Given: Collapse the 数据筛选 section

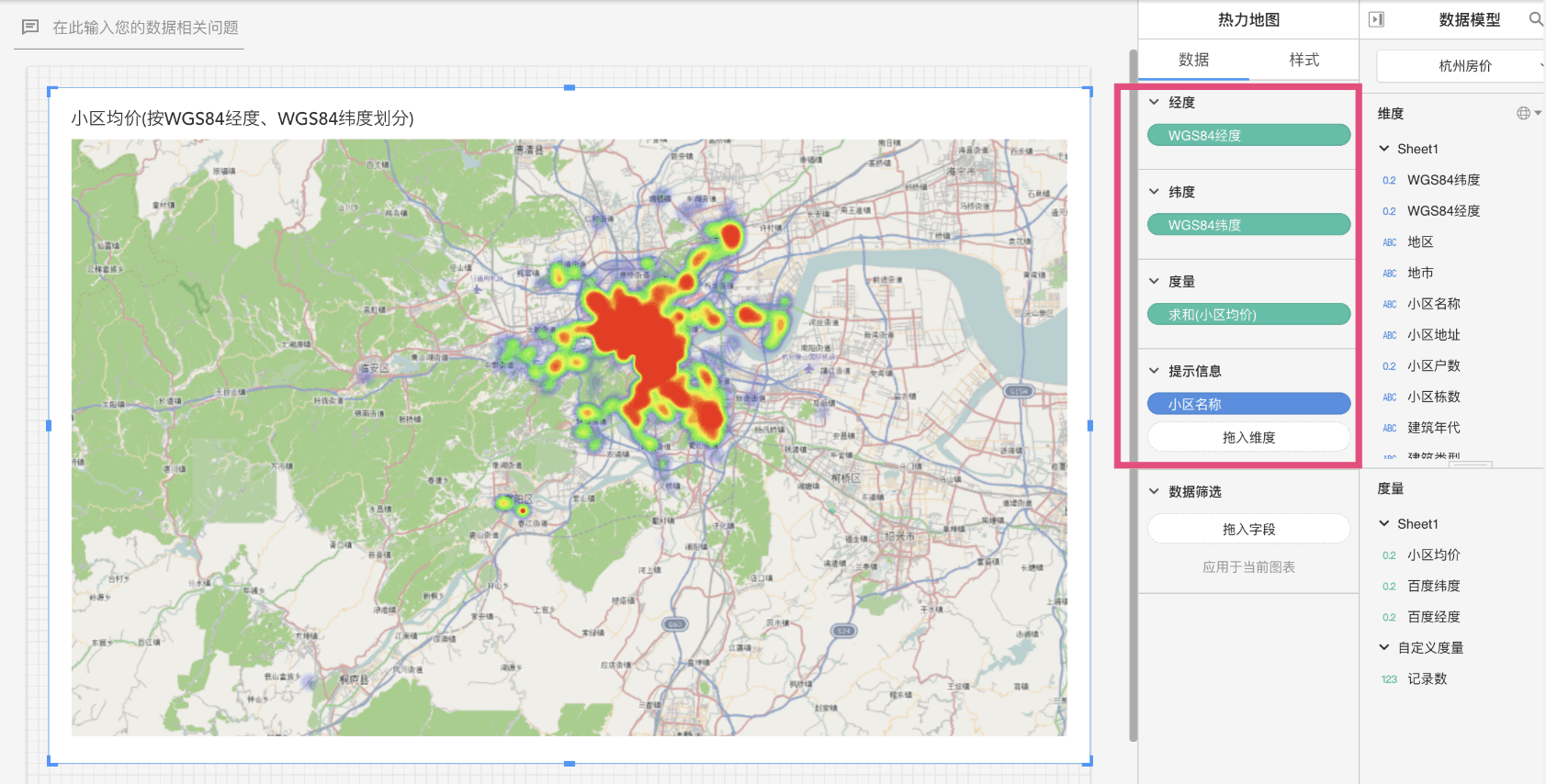Looking at the screenshot, I should [1154, 492].
